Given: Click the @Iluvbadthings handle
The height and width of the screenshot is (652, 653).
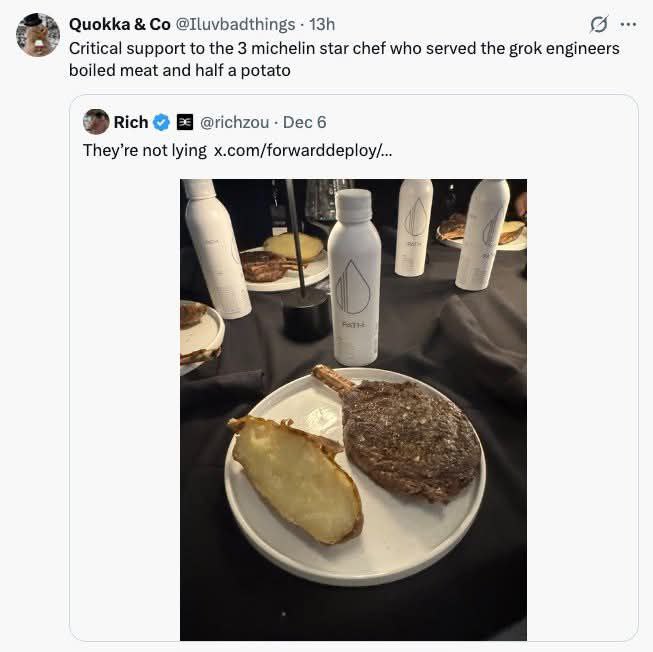Looking at the screenshot, I should (x=235, y=24).
